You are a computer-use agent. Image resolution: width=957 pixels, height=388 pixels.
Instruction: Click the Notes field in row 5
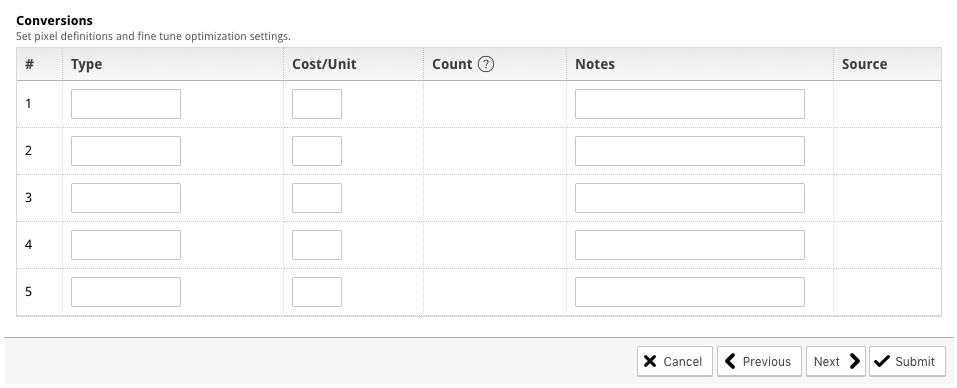[x=690, y=292]
